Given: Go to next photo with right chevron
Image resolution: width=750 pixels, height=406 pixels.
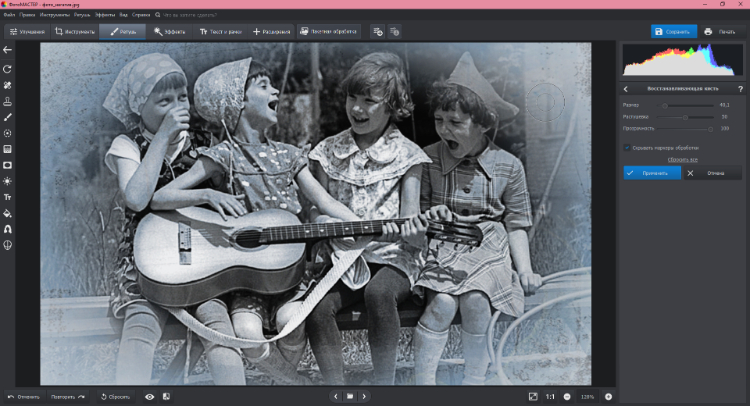Looking at the screenshot, I should (x=365, y=397).
